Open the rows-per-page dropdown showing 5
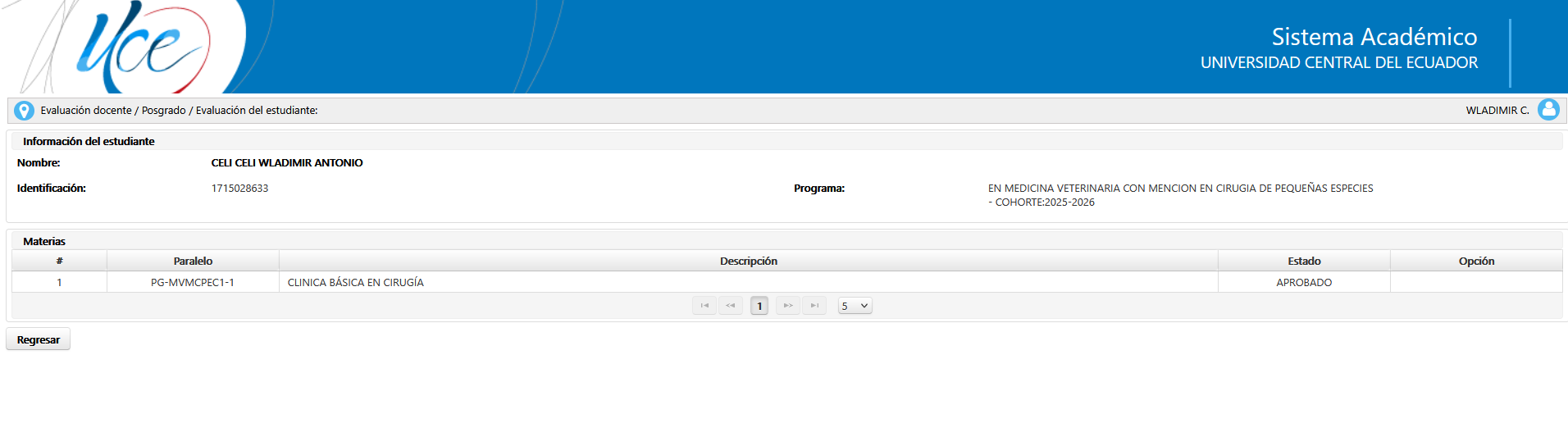Viewport: 1568px width, 446px height. pyautogui.click(x=855, y=306)
